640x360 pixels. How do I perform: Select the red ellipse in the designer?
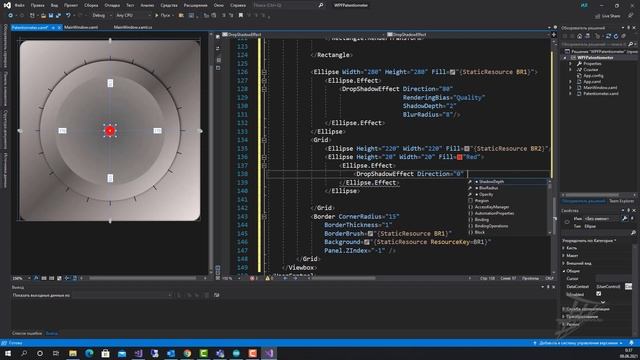[110, 131]
